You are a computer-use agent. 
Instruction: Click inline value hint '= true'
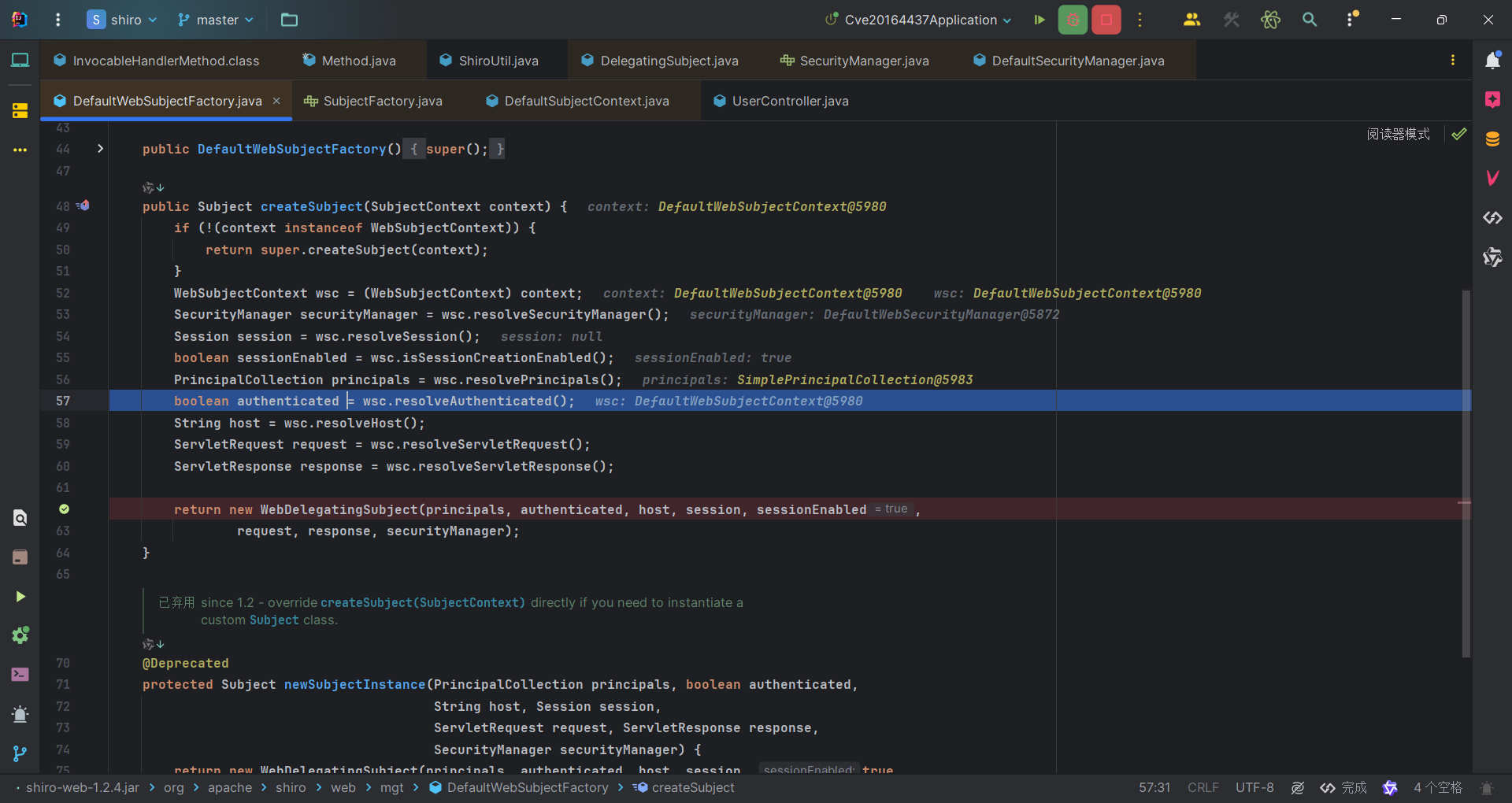(891, 509)
